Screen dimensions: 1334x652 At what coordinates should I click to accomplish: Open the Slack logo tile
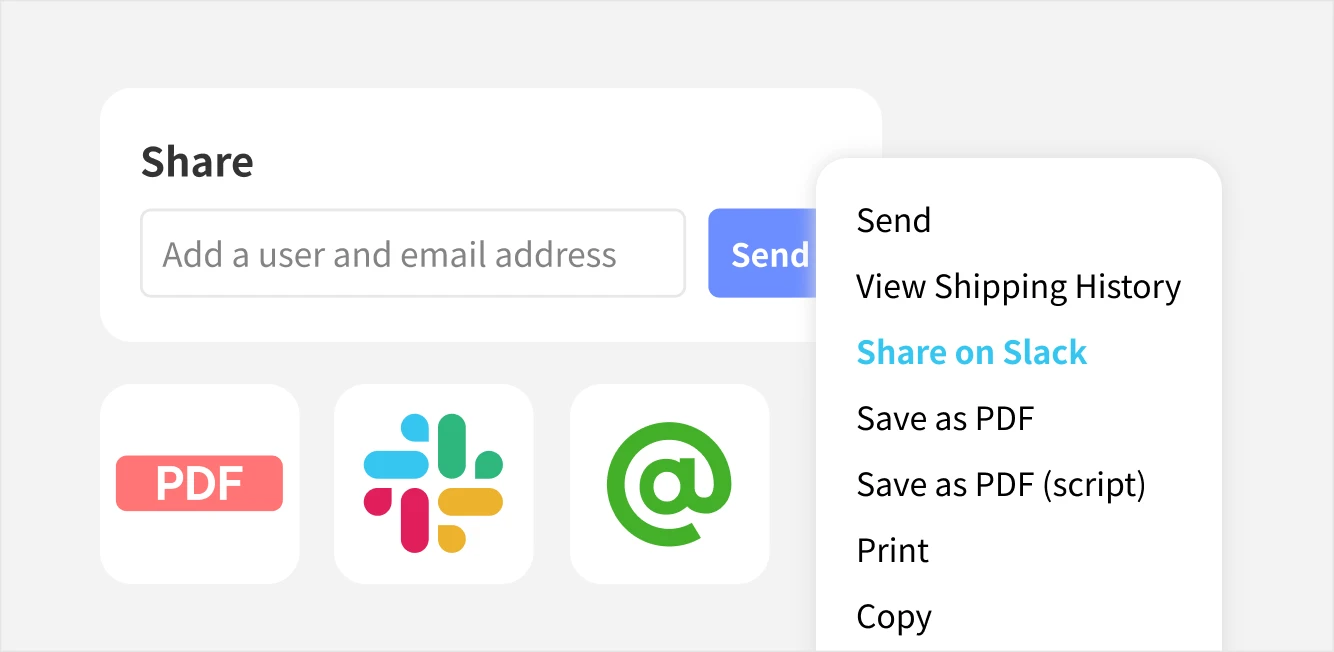coord(433,484)
